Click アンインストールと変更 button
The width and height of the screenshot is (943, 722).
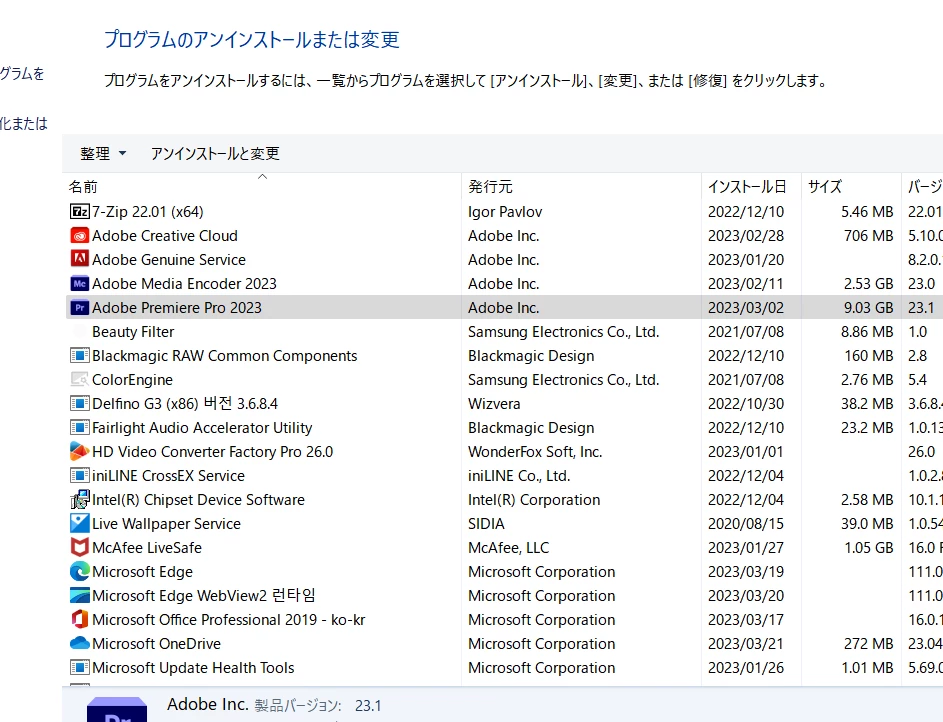[215, 153]
